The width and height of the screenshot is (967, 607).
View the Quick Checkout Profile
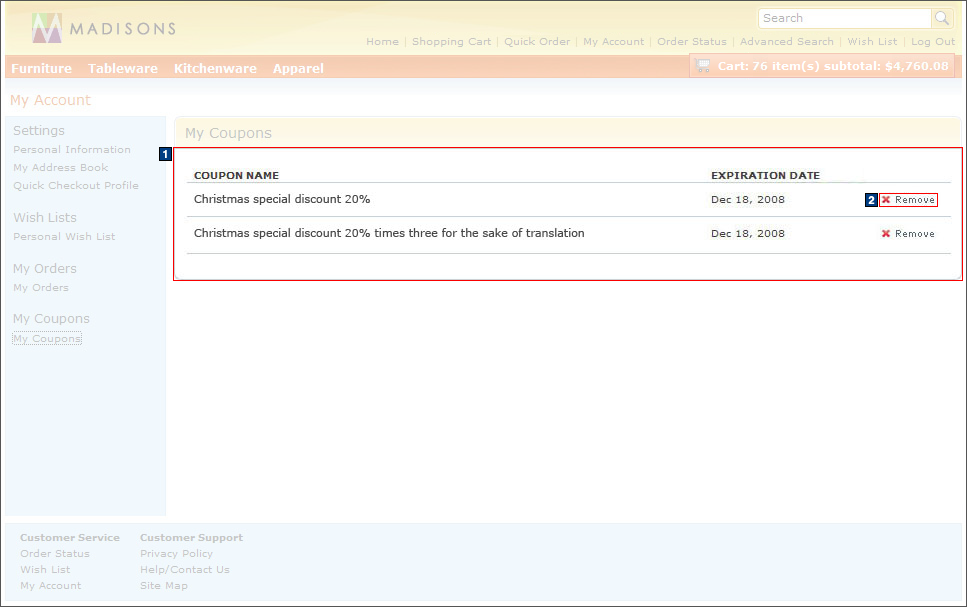(x=74, y=185)
